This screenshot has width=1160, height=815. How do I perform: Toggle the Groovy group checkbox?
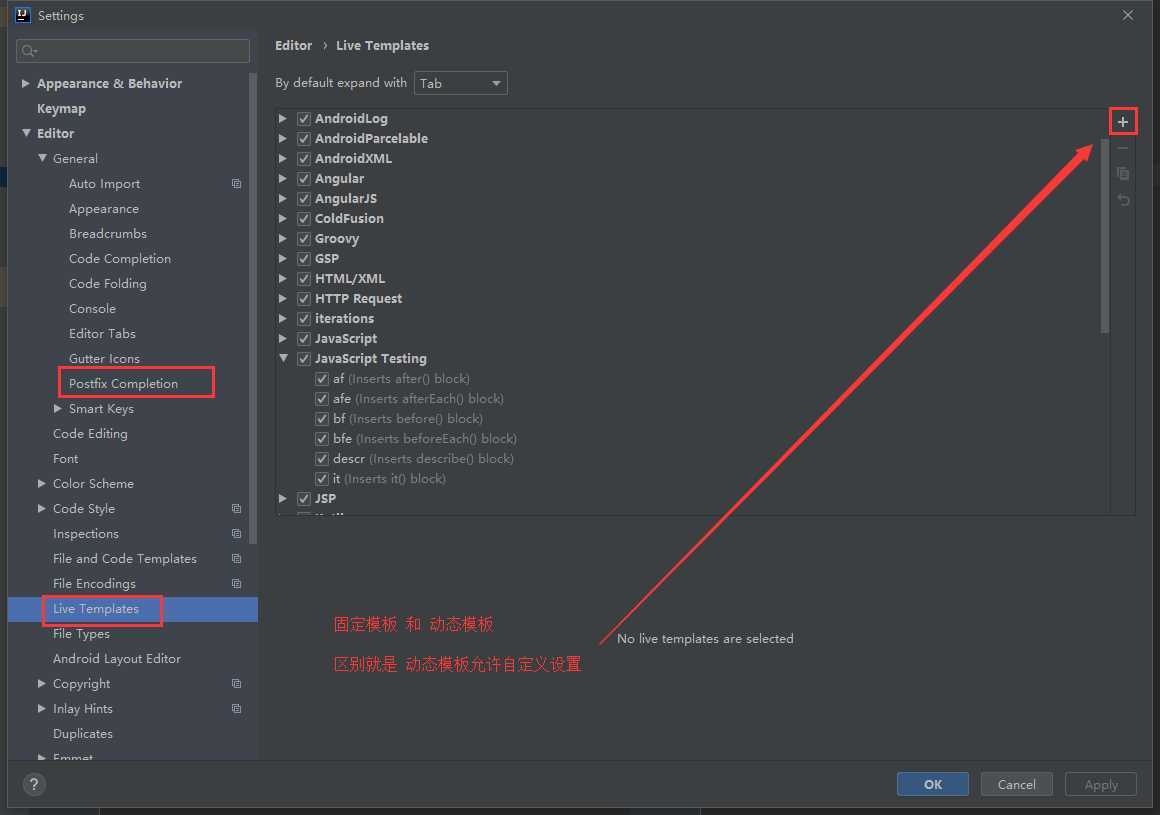click(x=304, y=239)
